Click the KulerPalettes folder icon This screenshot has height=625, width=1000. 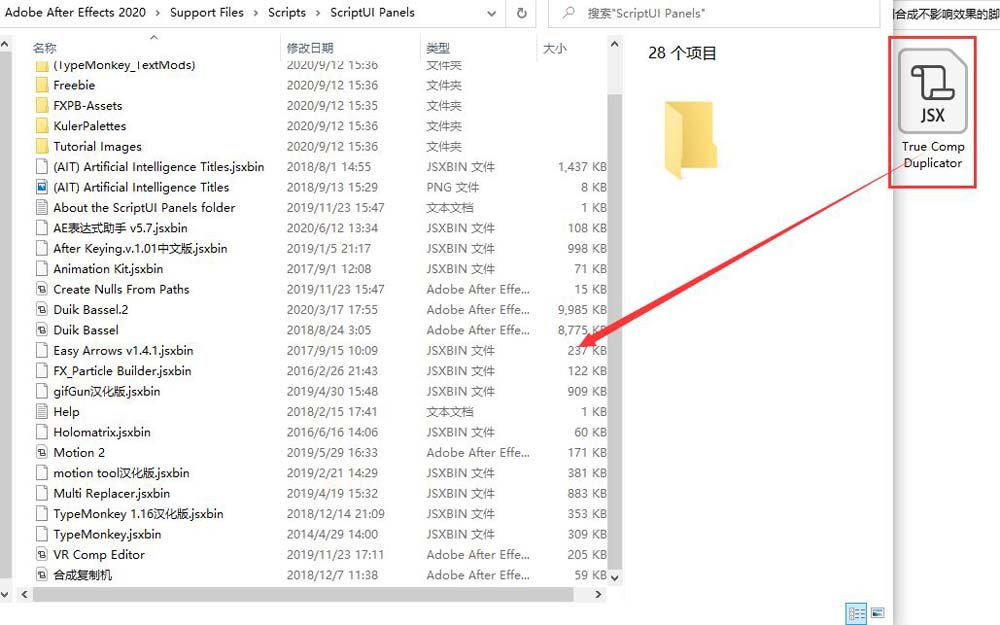click(42, 126)
